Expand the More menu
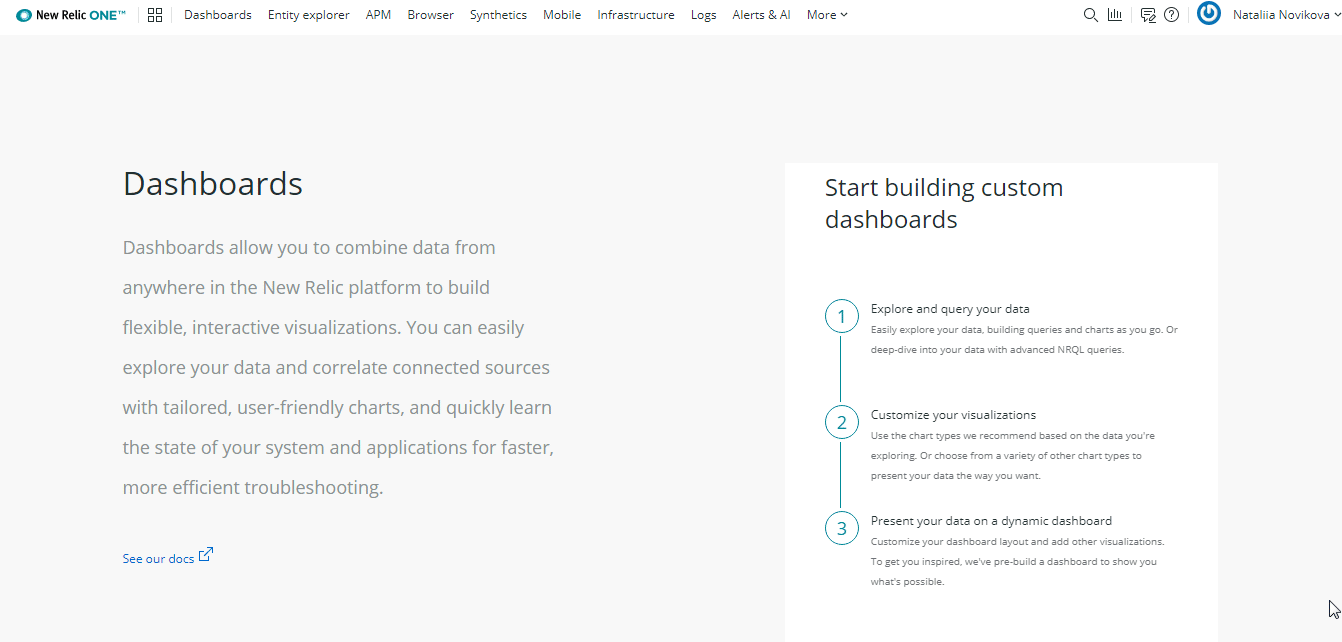 [x=827, y=15]
